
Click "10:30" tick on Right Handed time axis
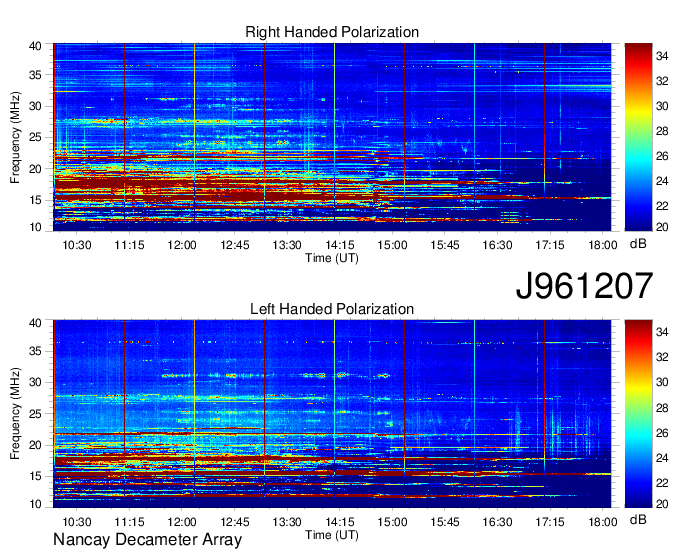(x=77, y=245)
